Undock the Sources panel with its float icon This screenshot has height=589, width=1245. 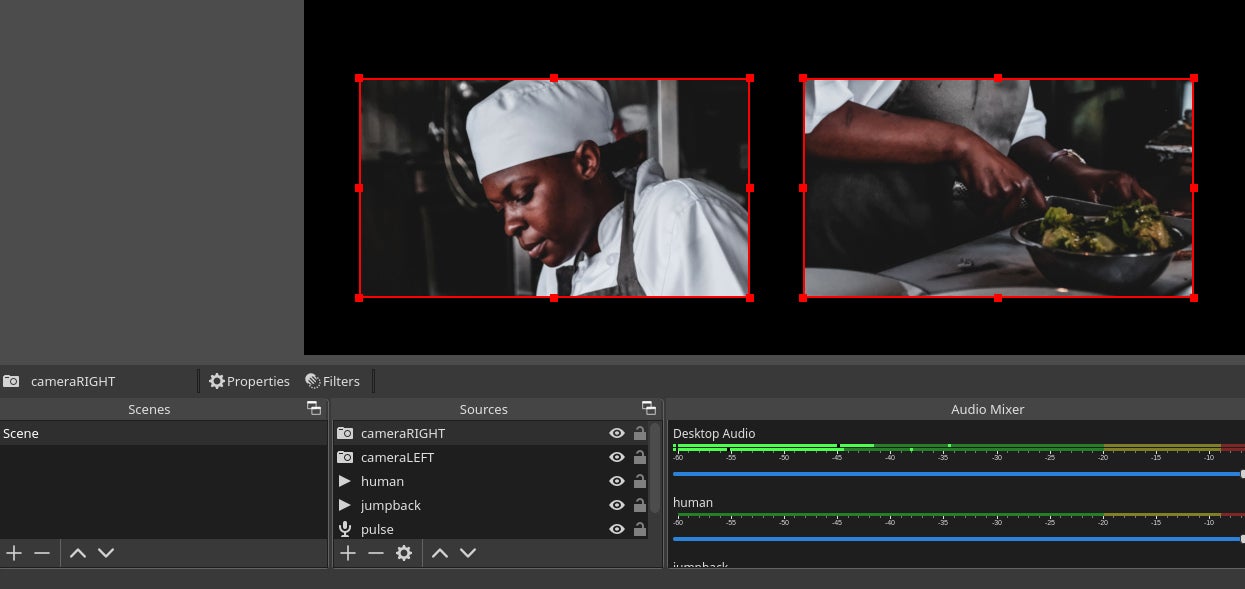[649, 408]
